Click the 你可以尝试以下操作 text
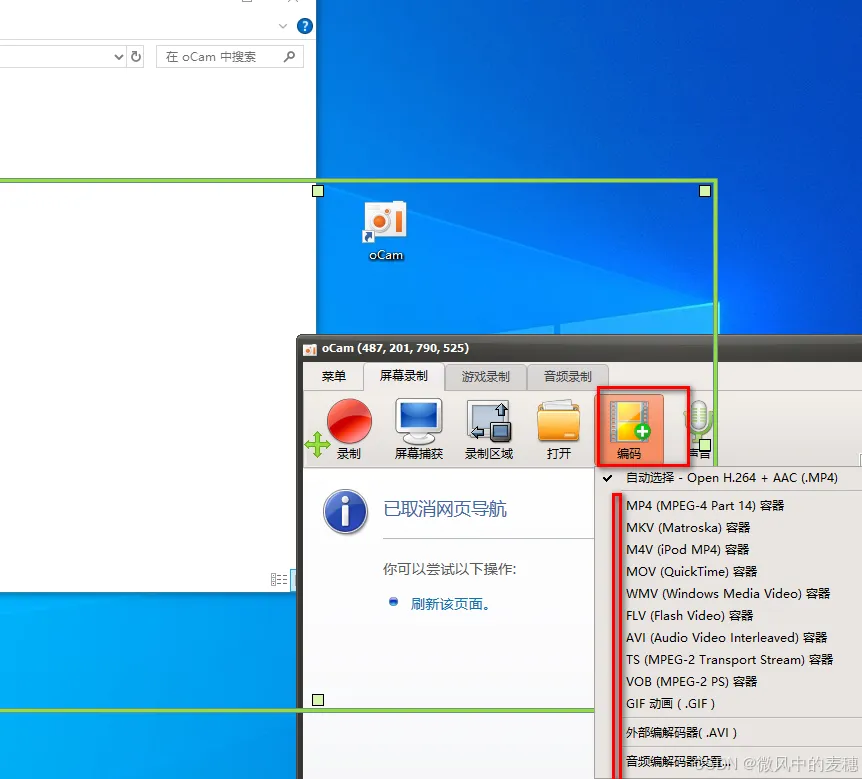 click(x=449, y=569)
